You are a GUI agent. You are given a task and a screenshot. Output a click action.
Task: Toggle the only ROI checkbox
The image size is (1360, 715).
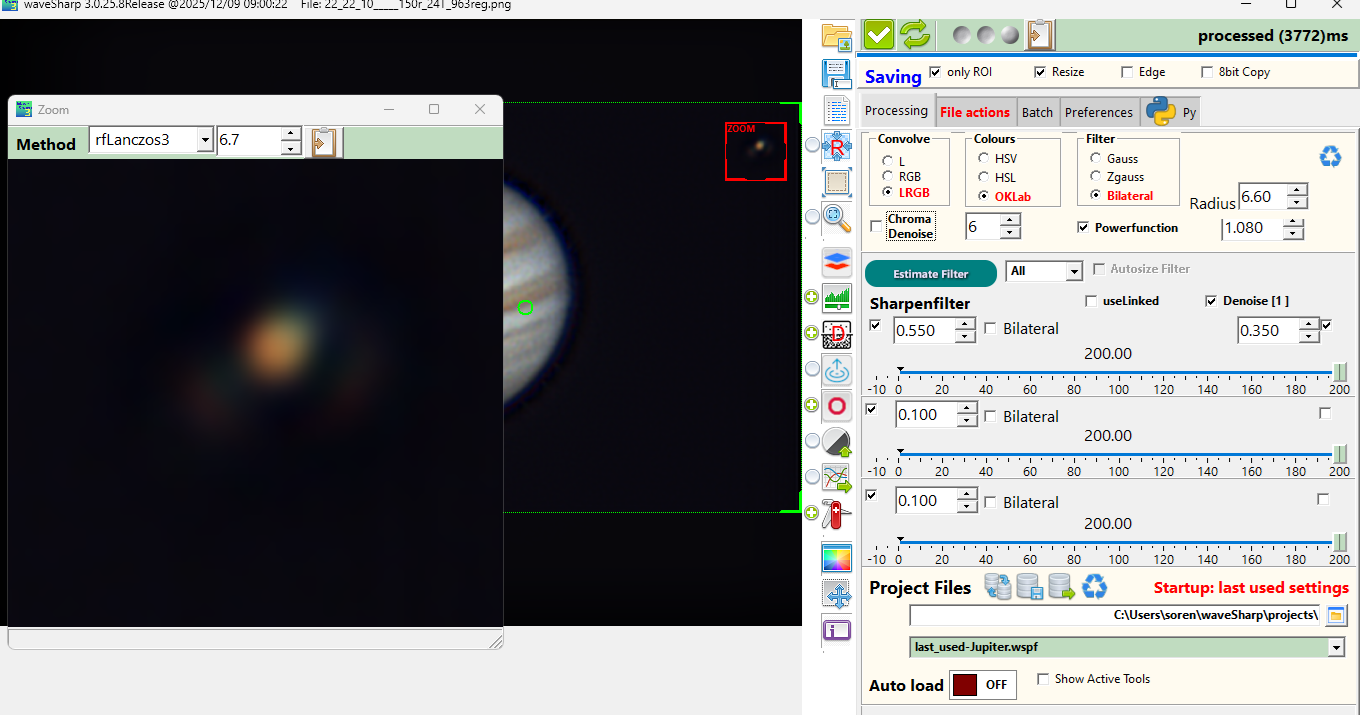click(x=935, y=72)
